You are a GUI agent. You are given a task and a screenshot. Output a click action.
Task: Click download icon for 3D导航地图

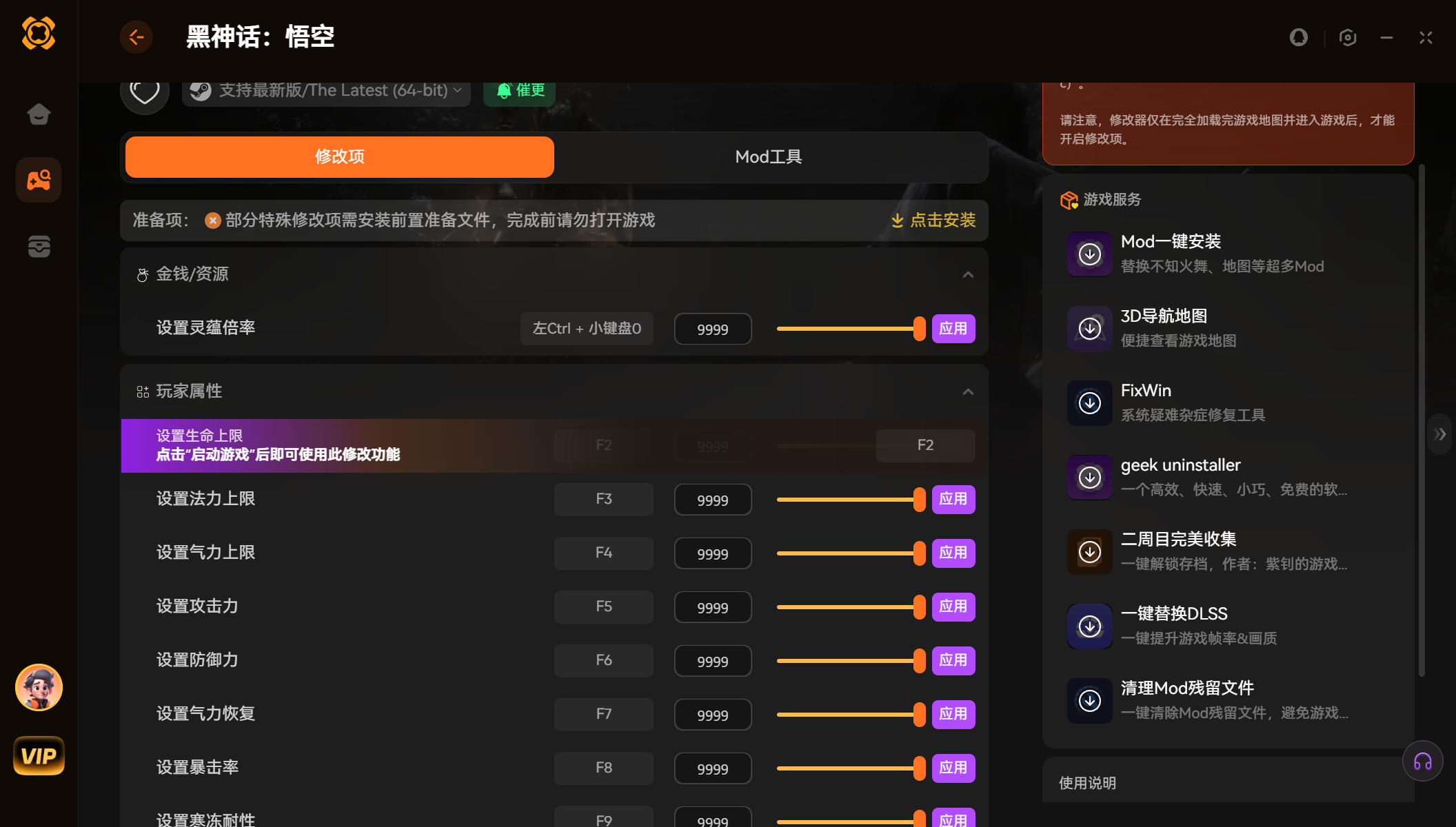click(1089, 329)
